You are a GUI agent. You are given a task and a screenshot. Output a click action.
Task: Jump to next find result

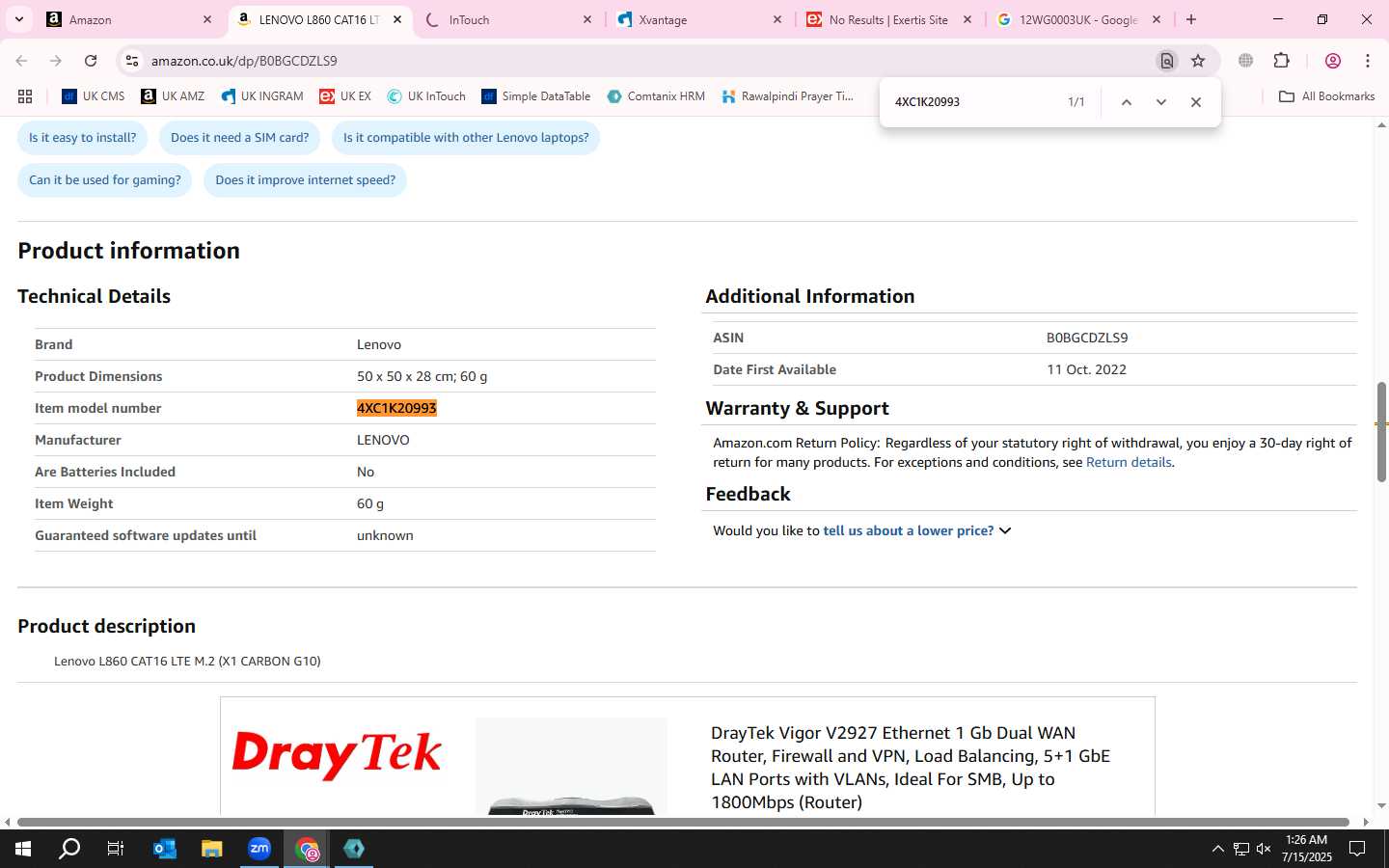pos(1161,102)
